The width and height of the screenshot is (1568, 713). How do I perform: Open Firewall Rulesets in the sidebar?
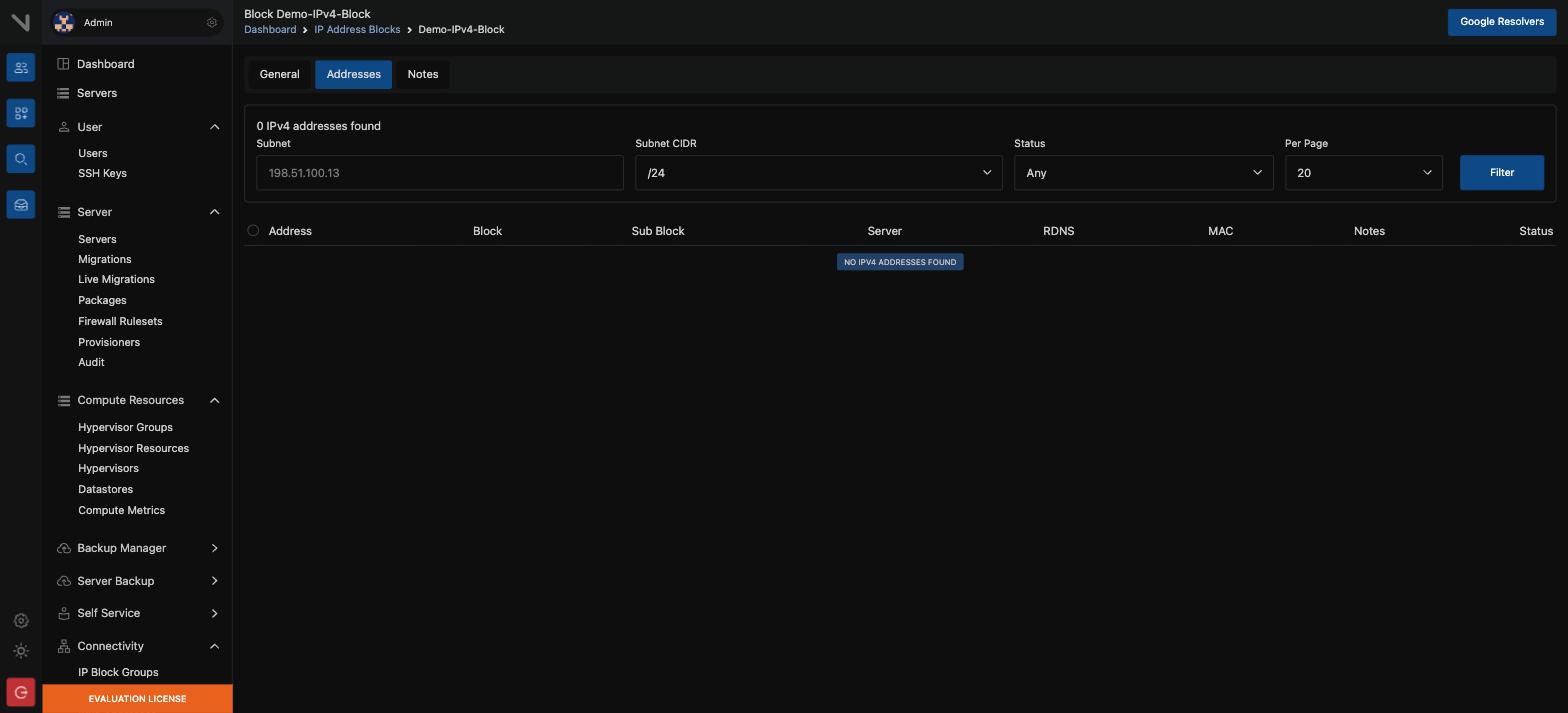point(120,322)
